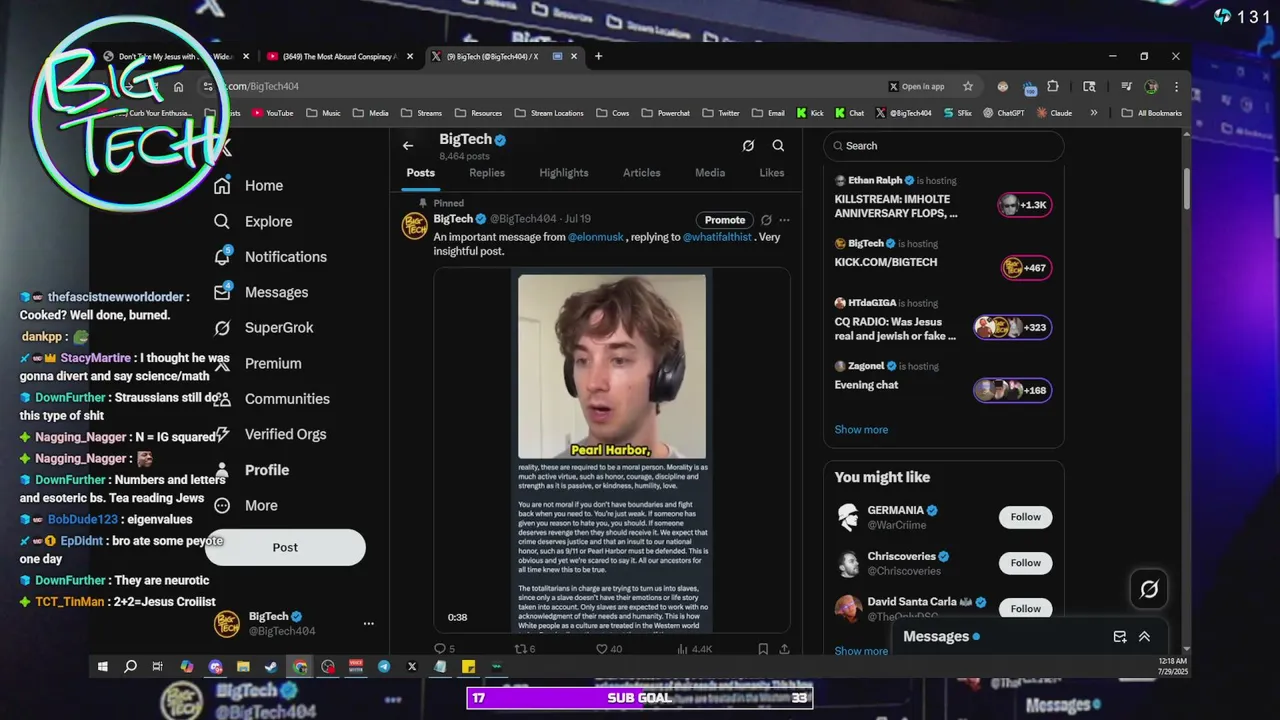
Task: Open floating Grok button
Action: 1149,590
